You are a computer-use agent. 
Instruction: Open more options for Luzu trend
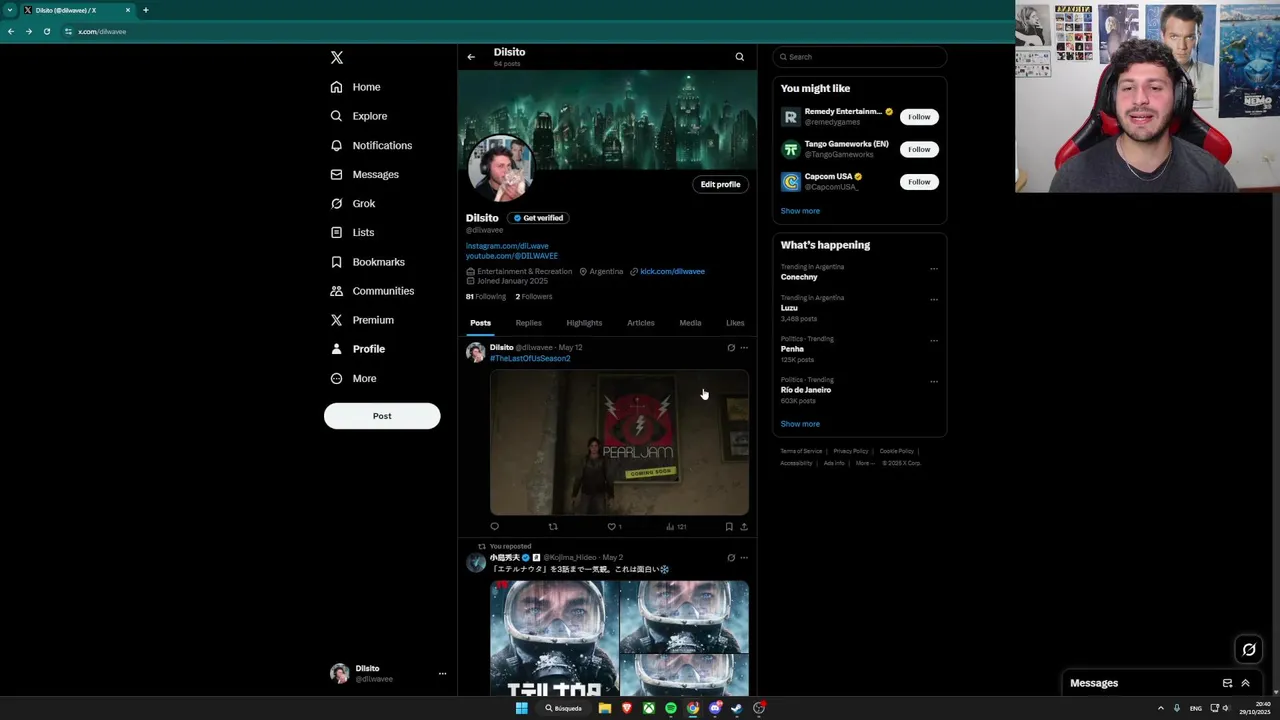tap(934, 300)
